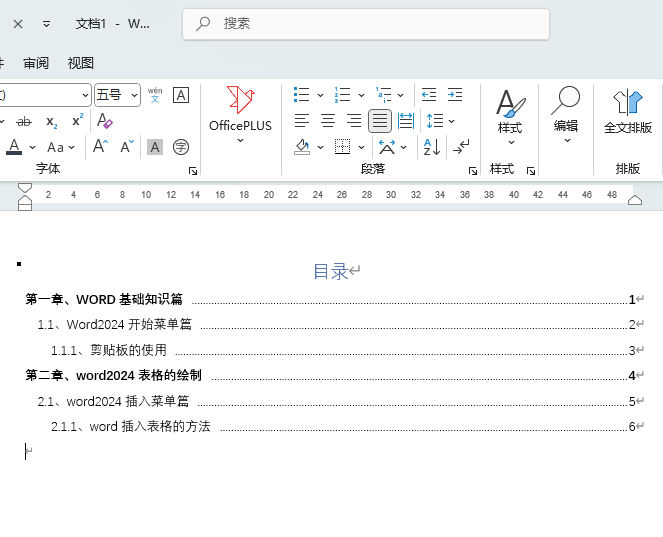Open Asian layout dropdown arrow

point(404,147)
